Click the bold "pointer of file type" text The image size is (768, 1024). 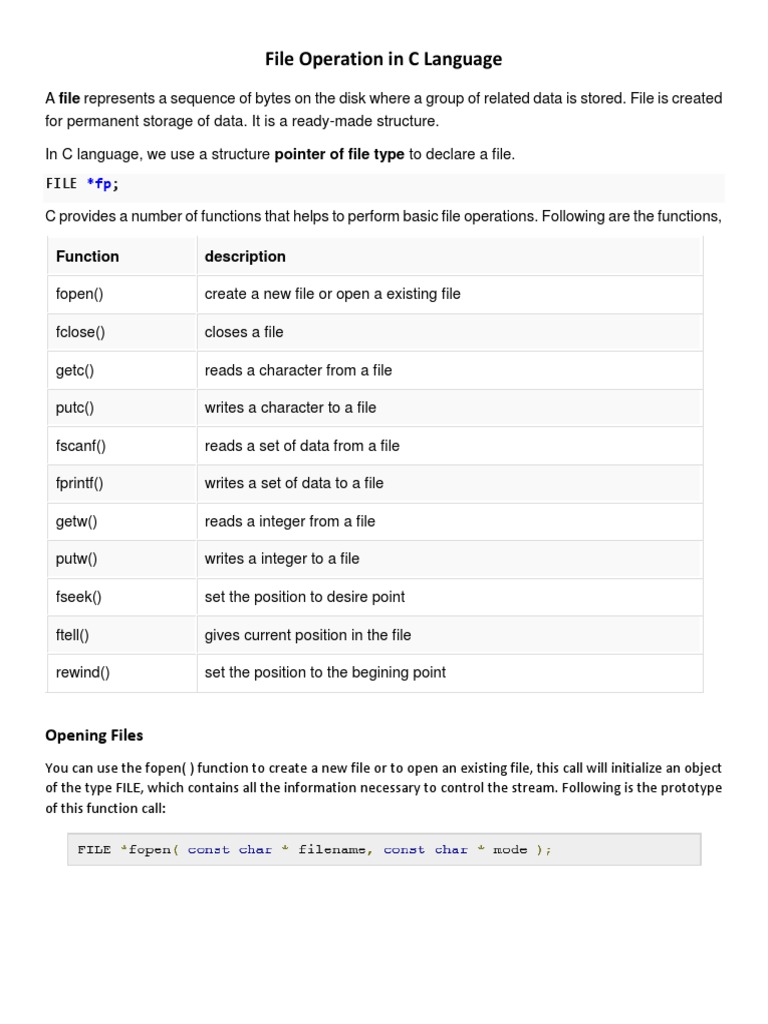point(339,154)
